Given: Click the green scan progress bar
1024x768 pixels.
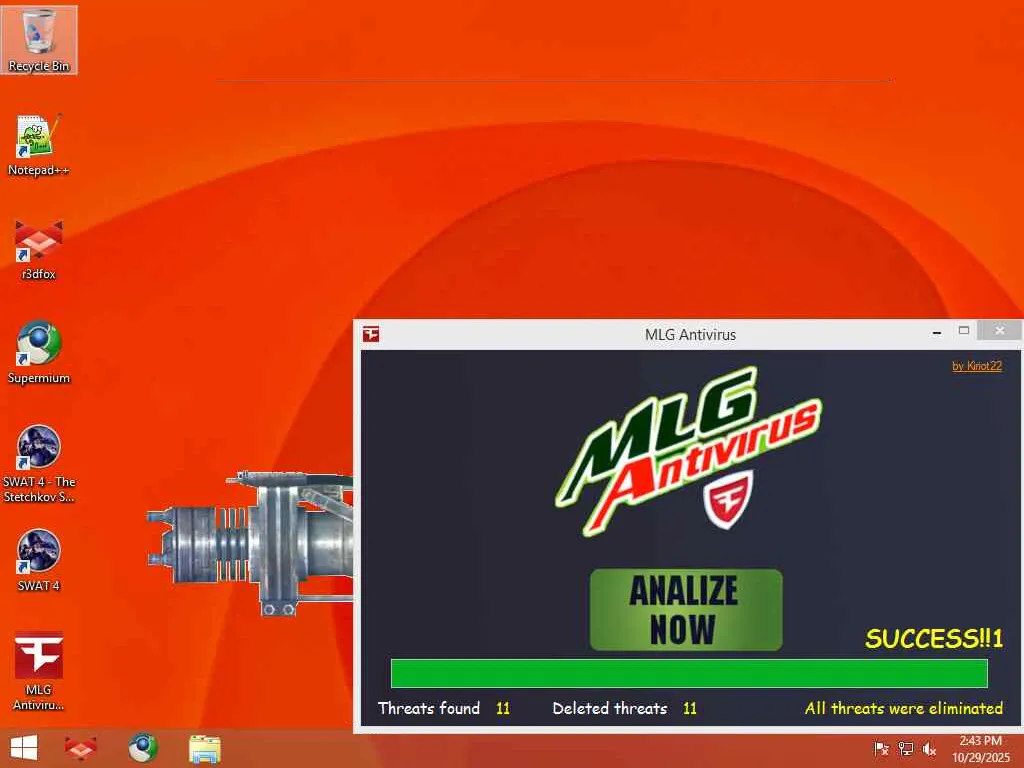Looking at the screenshot, I should [x=689, y=673].
